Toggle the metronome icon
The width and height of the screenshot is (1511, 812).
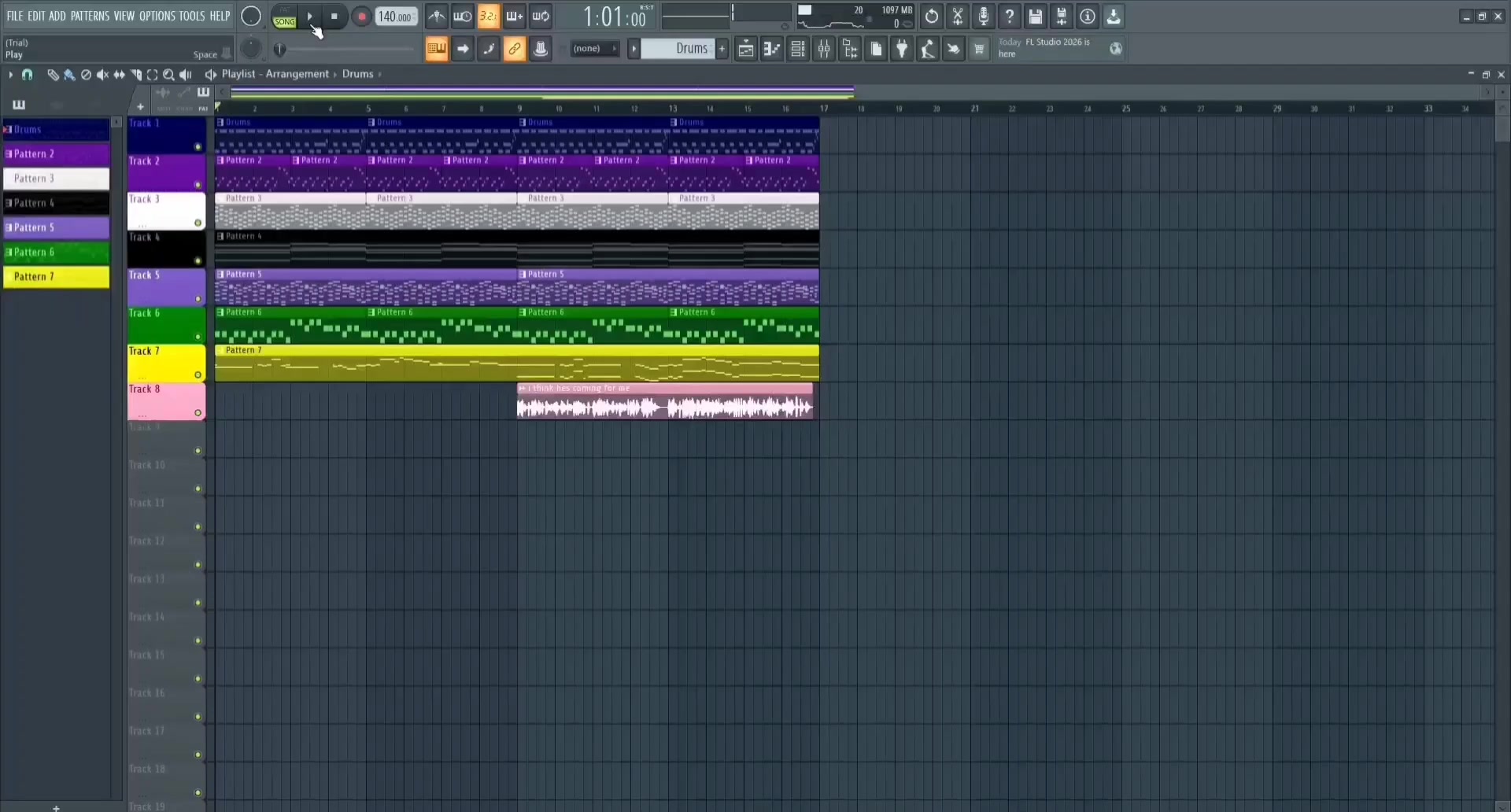pos(436,17)
